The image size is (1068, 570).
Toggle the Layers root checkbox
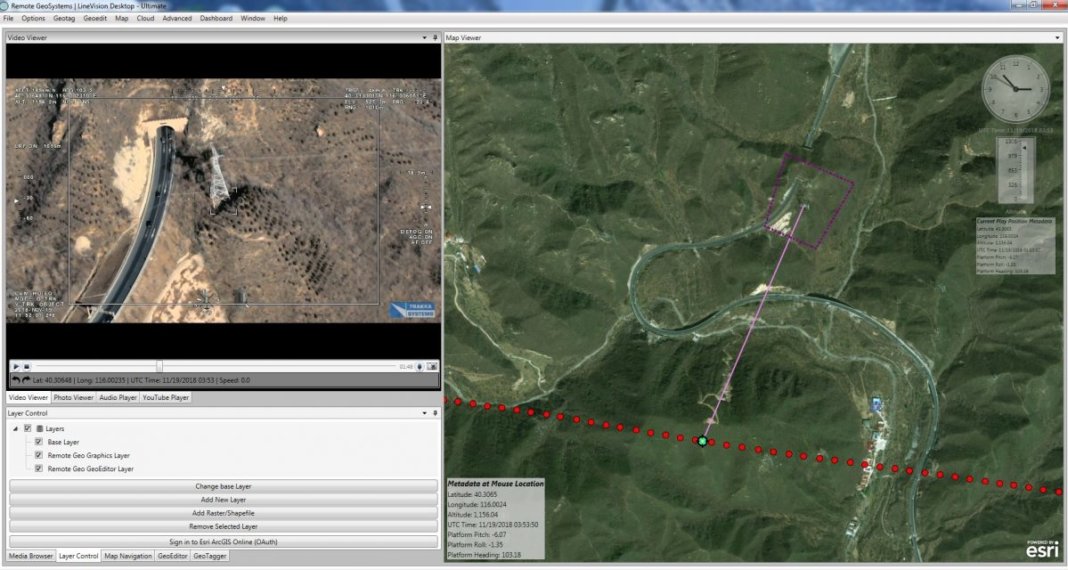28,428
